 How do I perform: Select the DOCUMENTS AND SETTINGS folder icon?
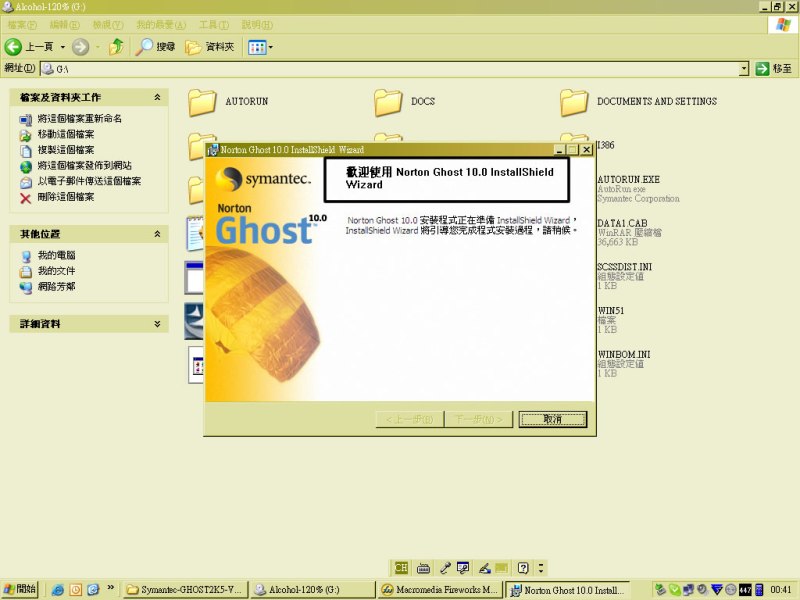point(574,102)
